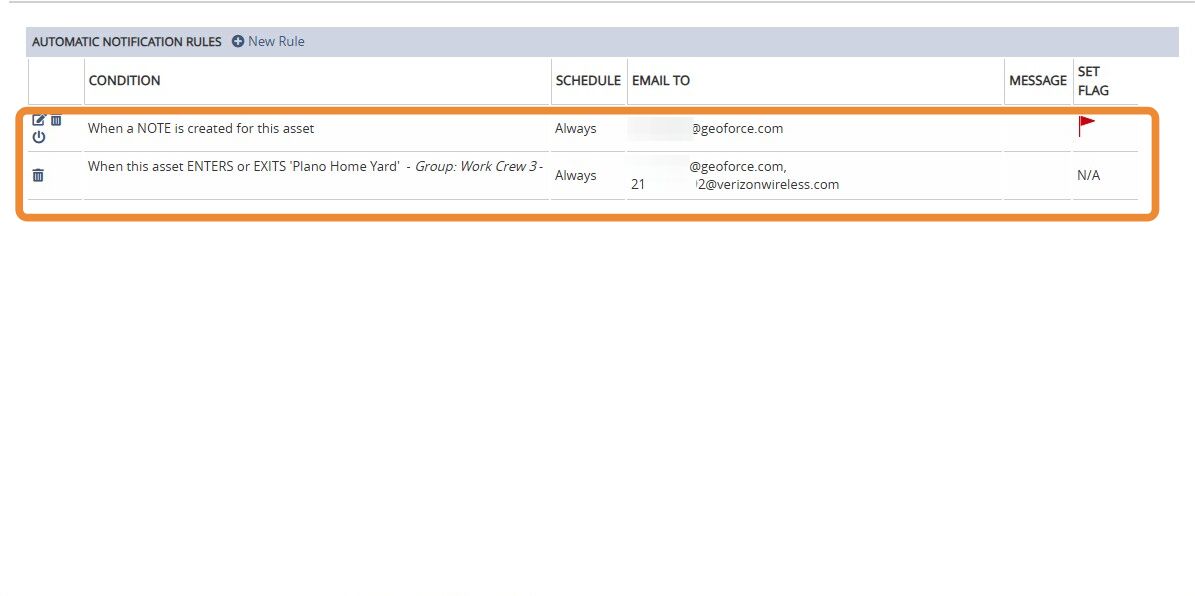Click 'Group: Work Crew 3' text
1195x596 pixels.
[x=476, y=167]
